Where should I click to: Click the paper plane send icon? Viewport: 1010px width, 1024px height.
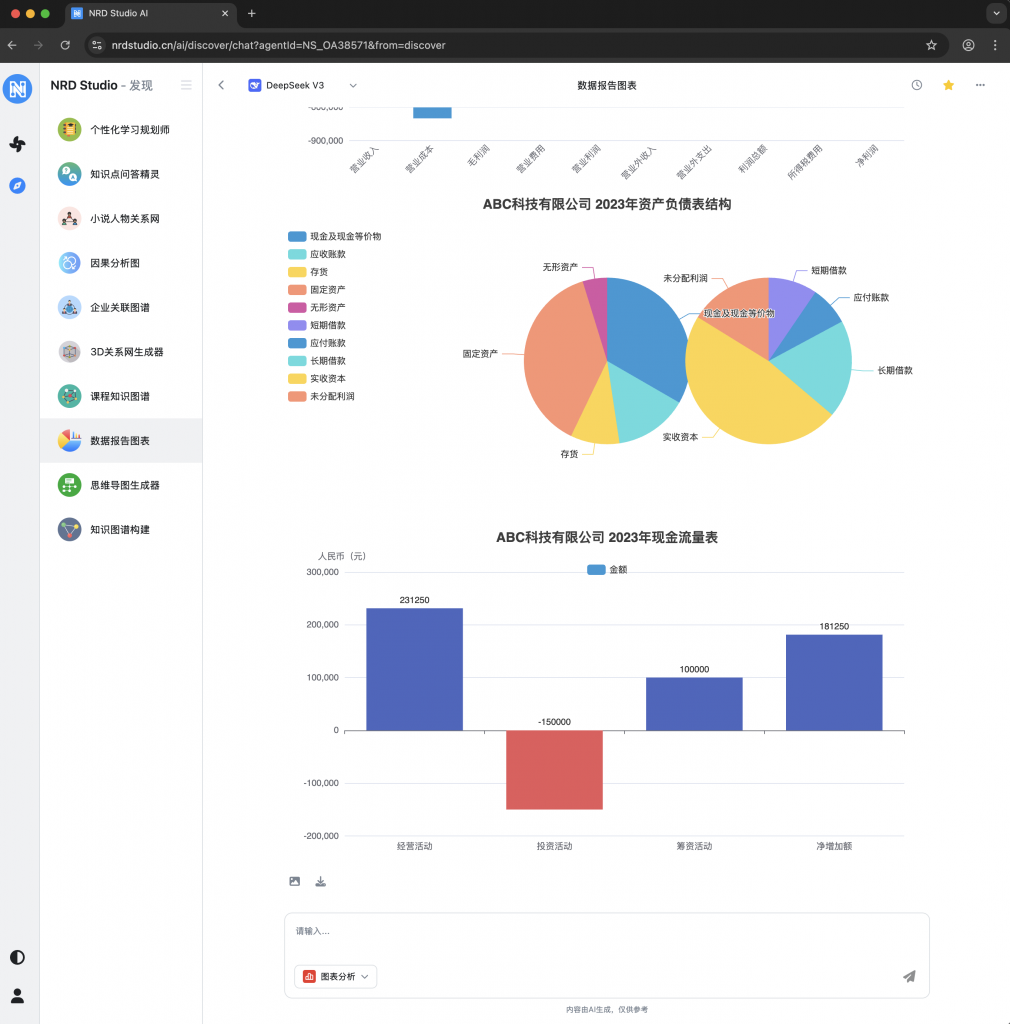click(x=908, y=976)
